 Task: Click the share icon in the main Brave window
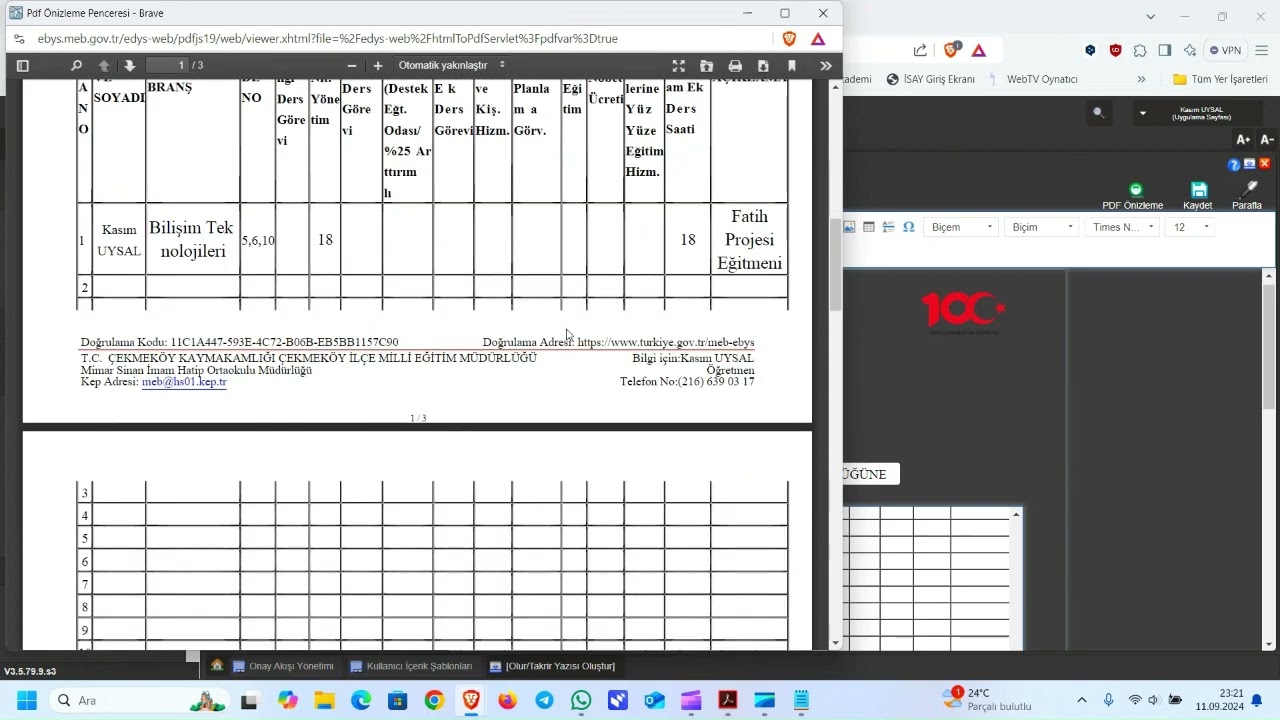tap(920, 50)
